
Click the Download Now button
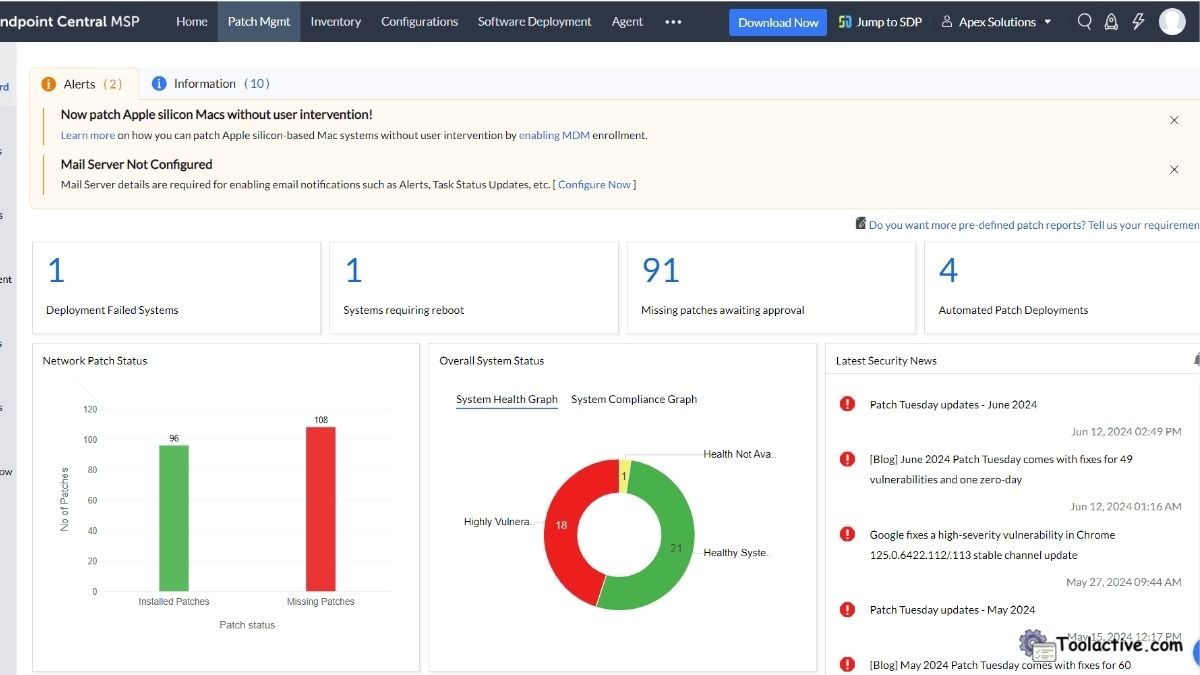coord(778,20)
